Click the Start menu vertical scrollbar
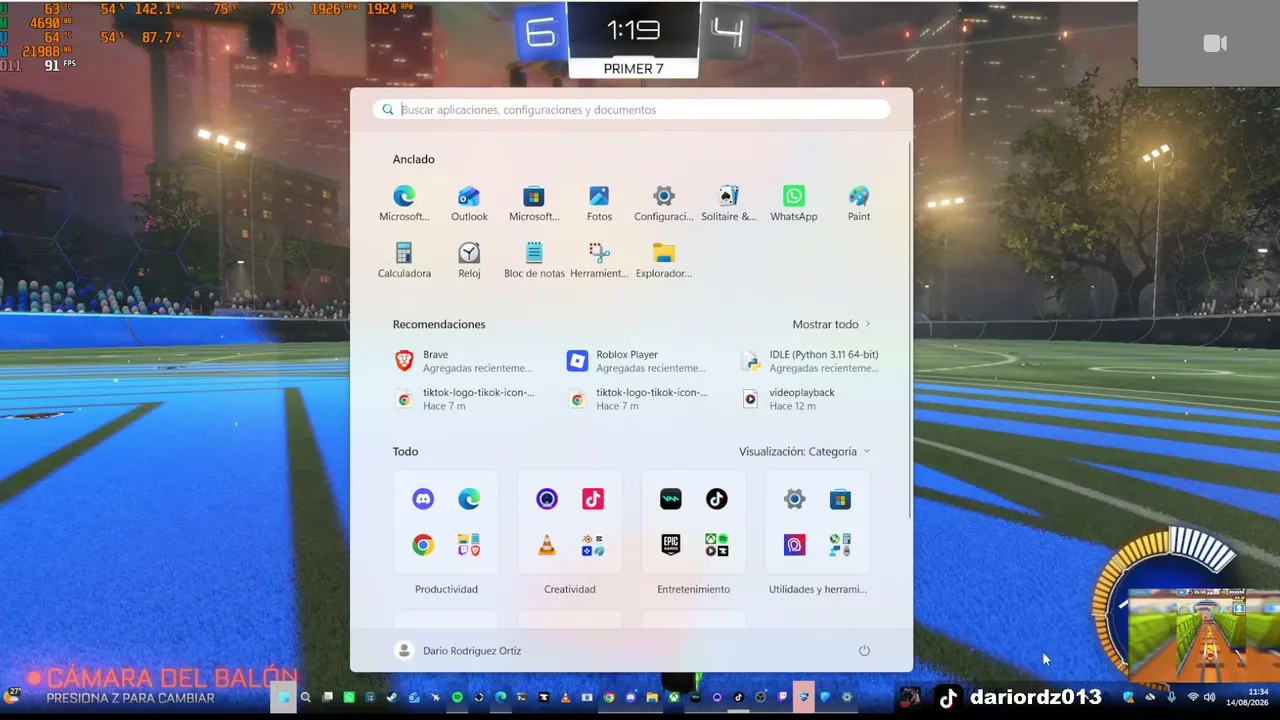This screenshot has height=720, width=1280. coord(909,330)
